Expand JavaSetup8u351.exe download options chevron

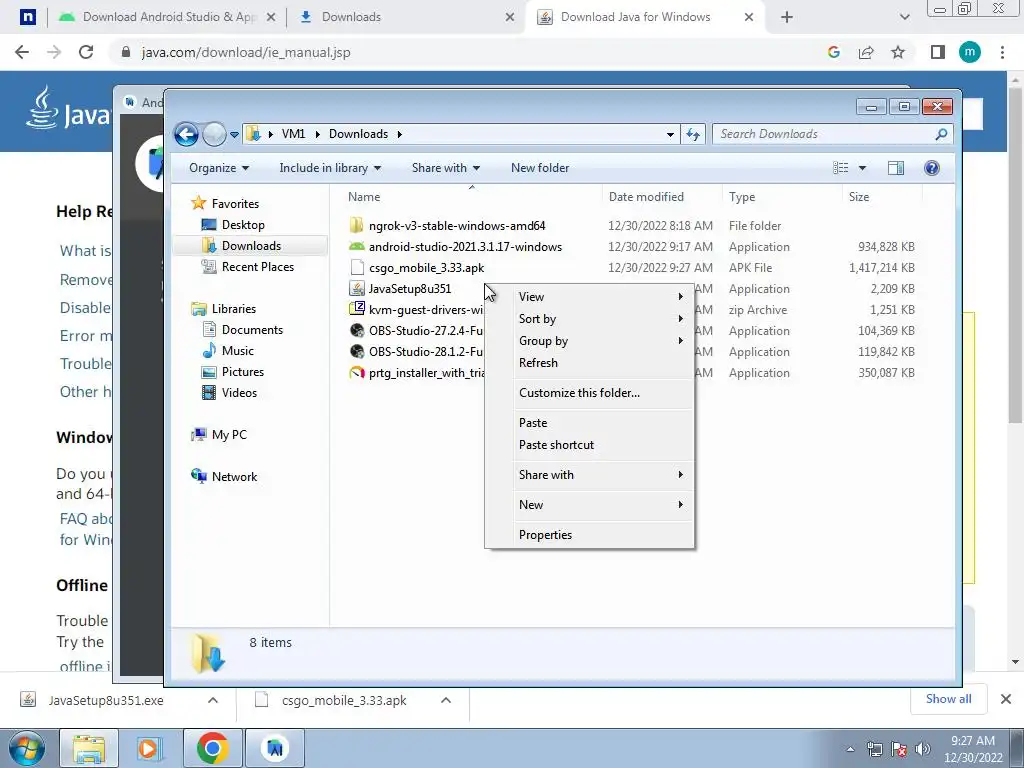[213, 700]
